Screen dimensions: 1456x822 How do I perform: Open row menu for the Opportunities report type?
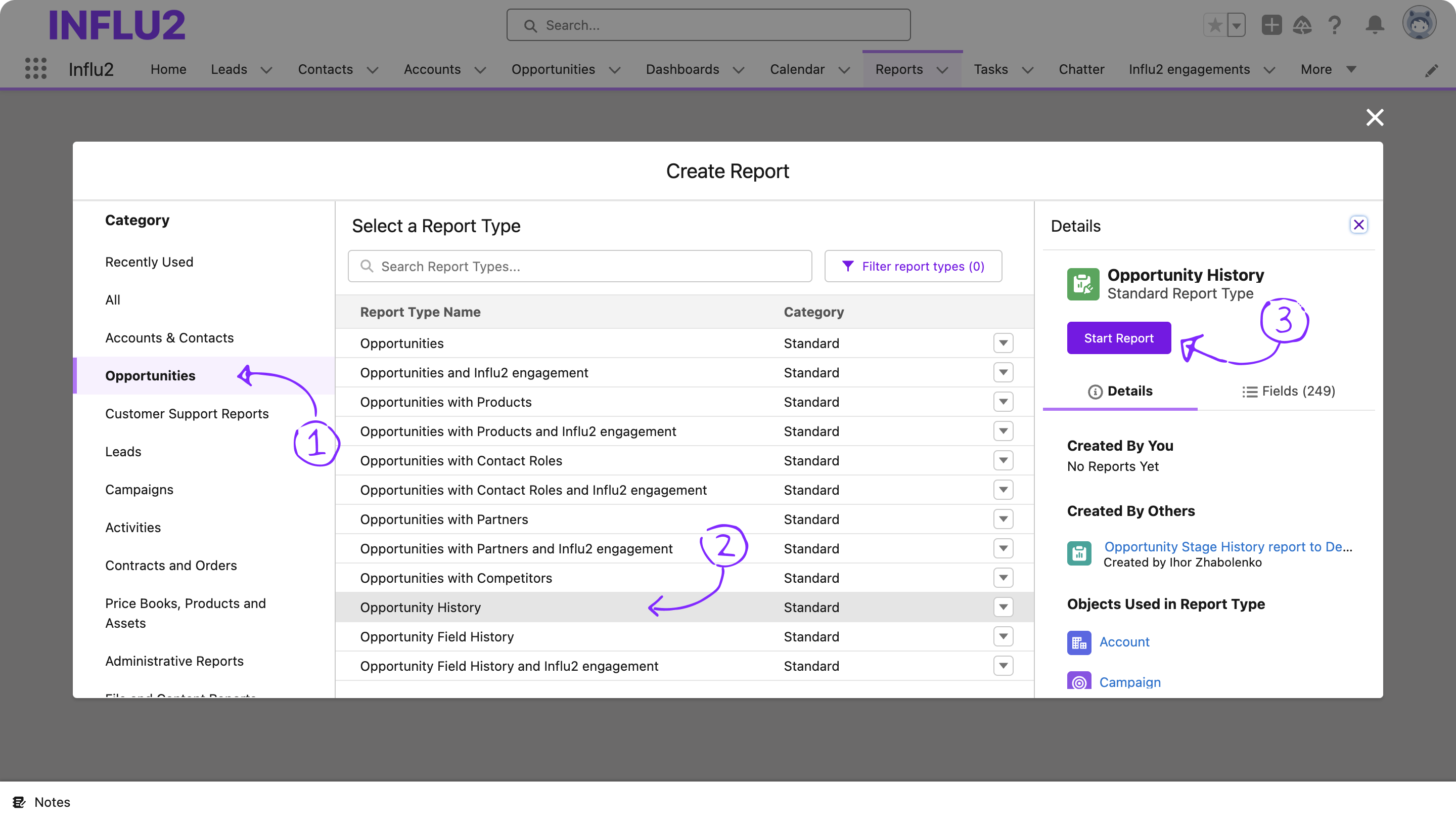[1003, 343]
